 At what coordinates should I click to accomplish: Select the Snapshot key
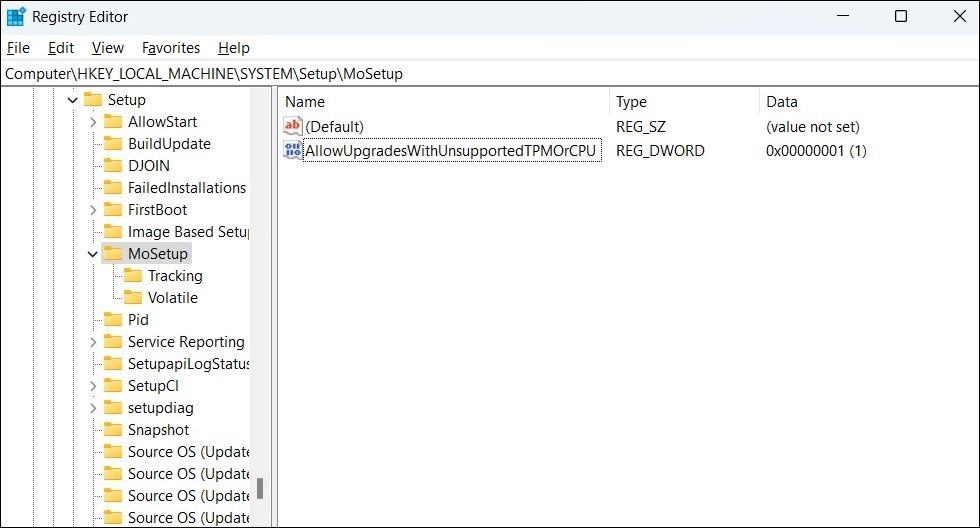(x=158, y=430)
